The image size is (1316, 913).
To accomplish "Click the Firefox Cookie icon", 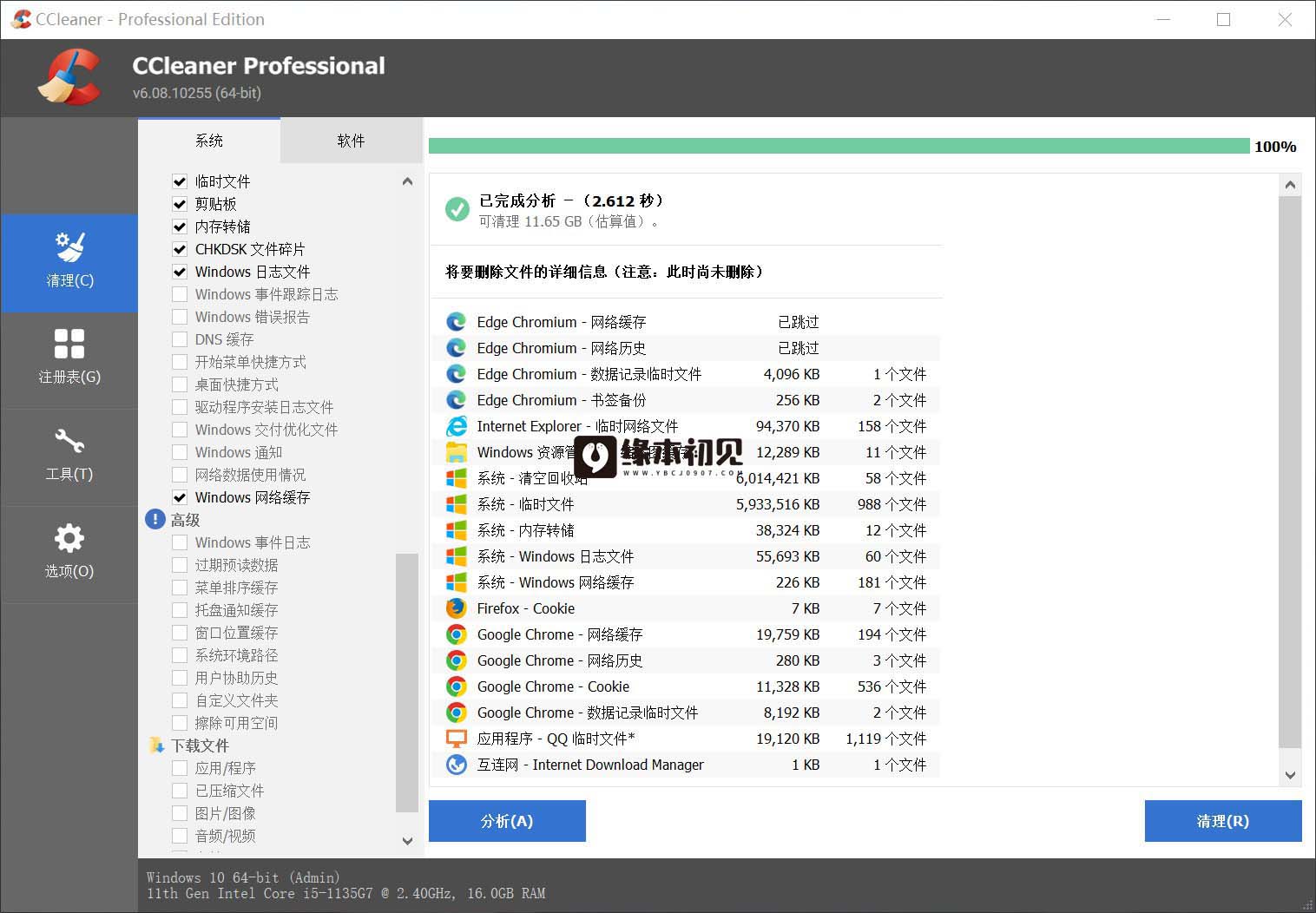I will coord(456,608).
